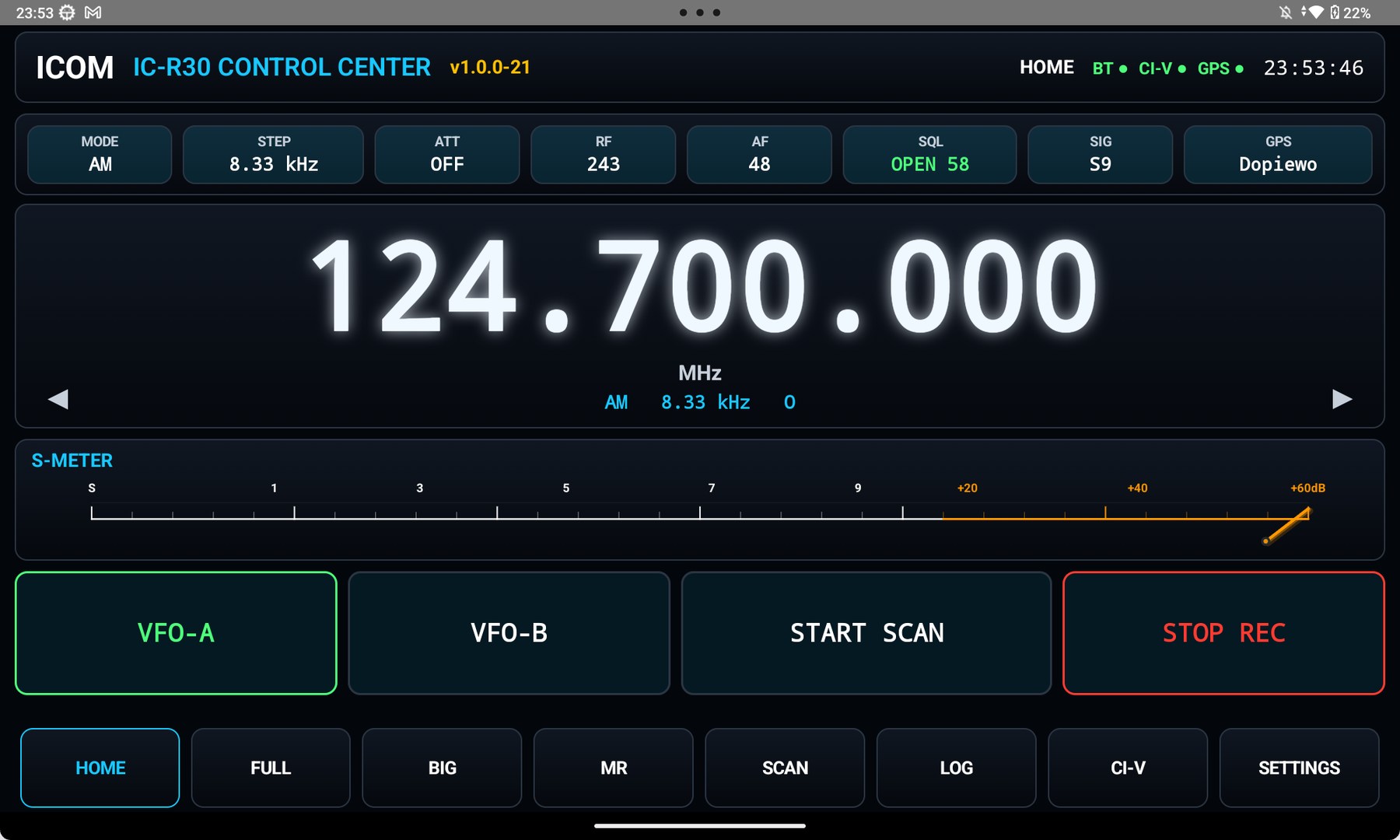The width and height of the screenshot is (1400, 840).
Task: Tap the +40 scale label on the S-meter
Action: click(x=1137, y=488)
